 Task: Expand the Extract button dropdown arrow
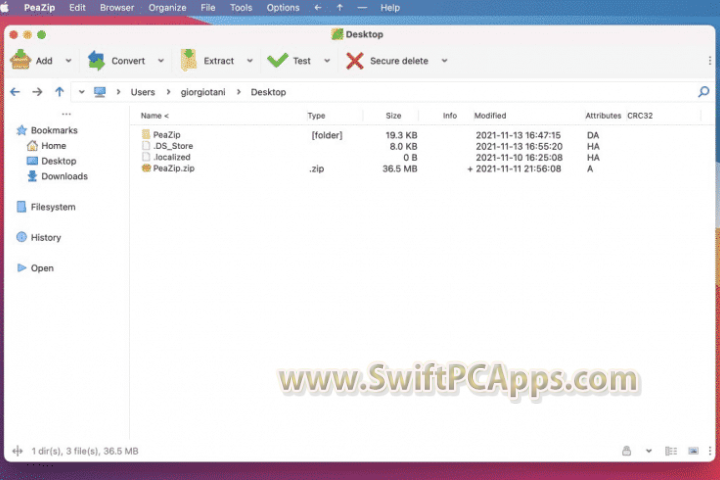point(250,61)
